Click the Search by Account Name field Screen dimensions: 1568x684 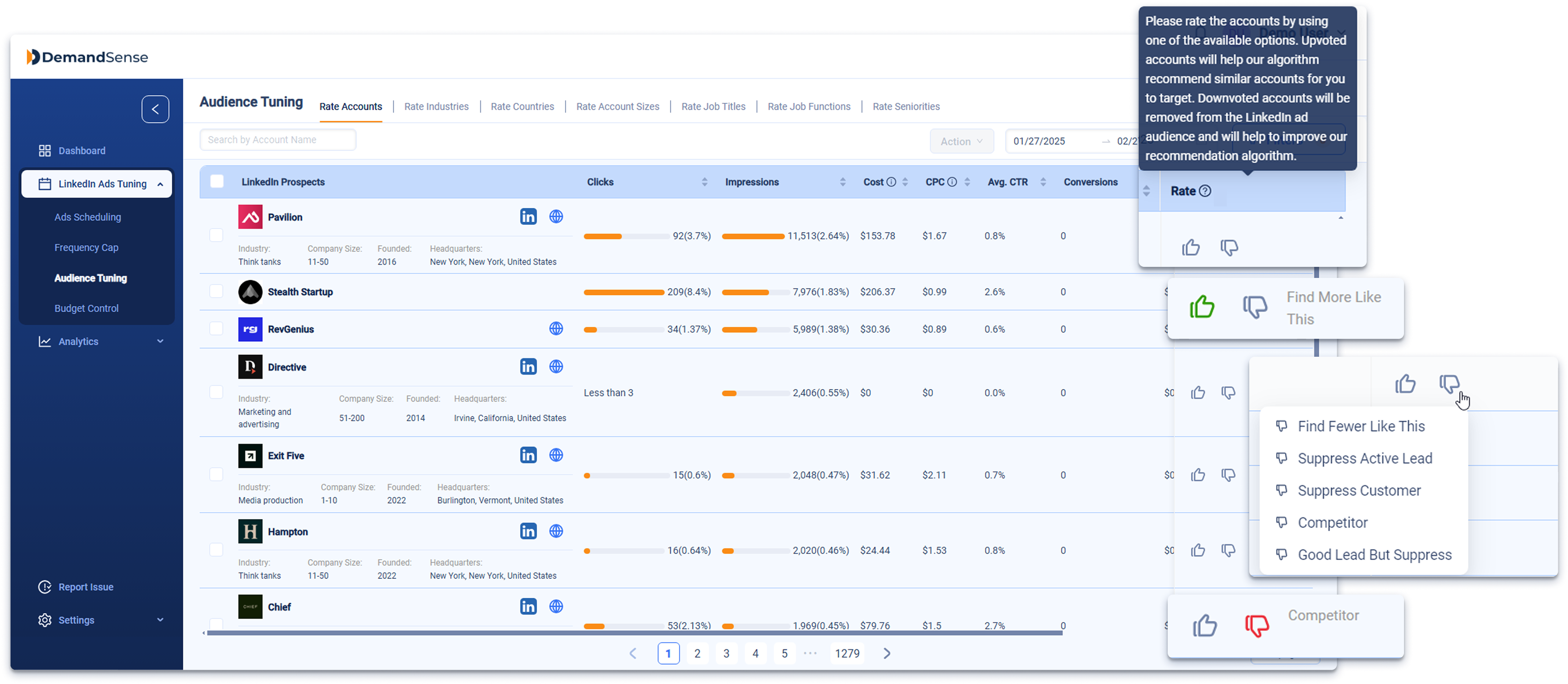(278, 140)
